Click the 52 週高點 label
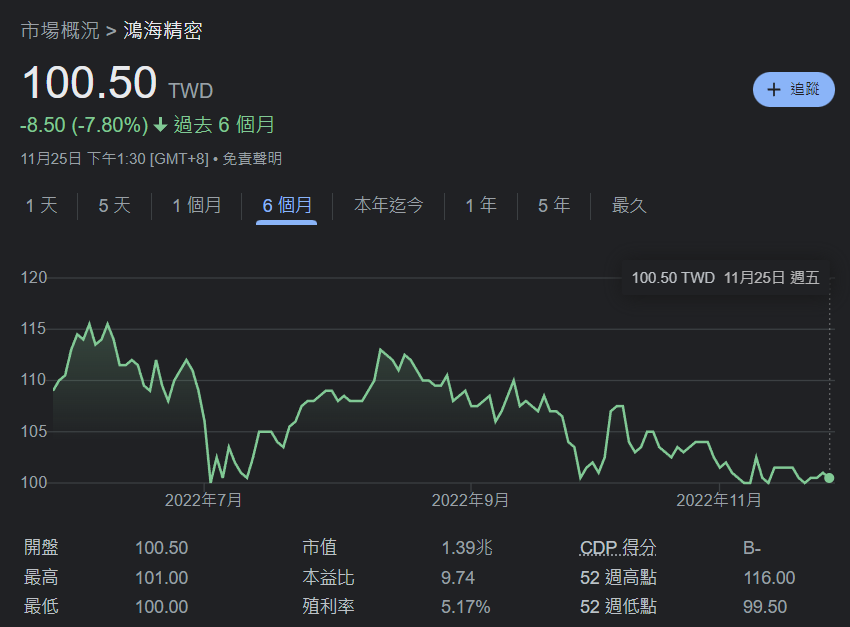This screenshot has width=850, height=627. (x=618, y=578)
